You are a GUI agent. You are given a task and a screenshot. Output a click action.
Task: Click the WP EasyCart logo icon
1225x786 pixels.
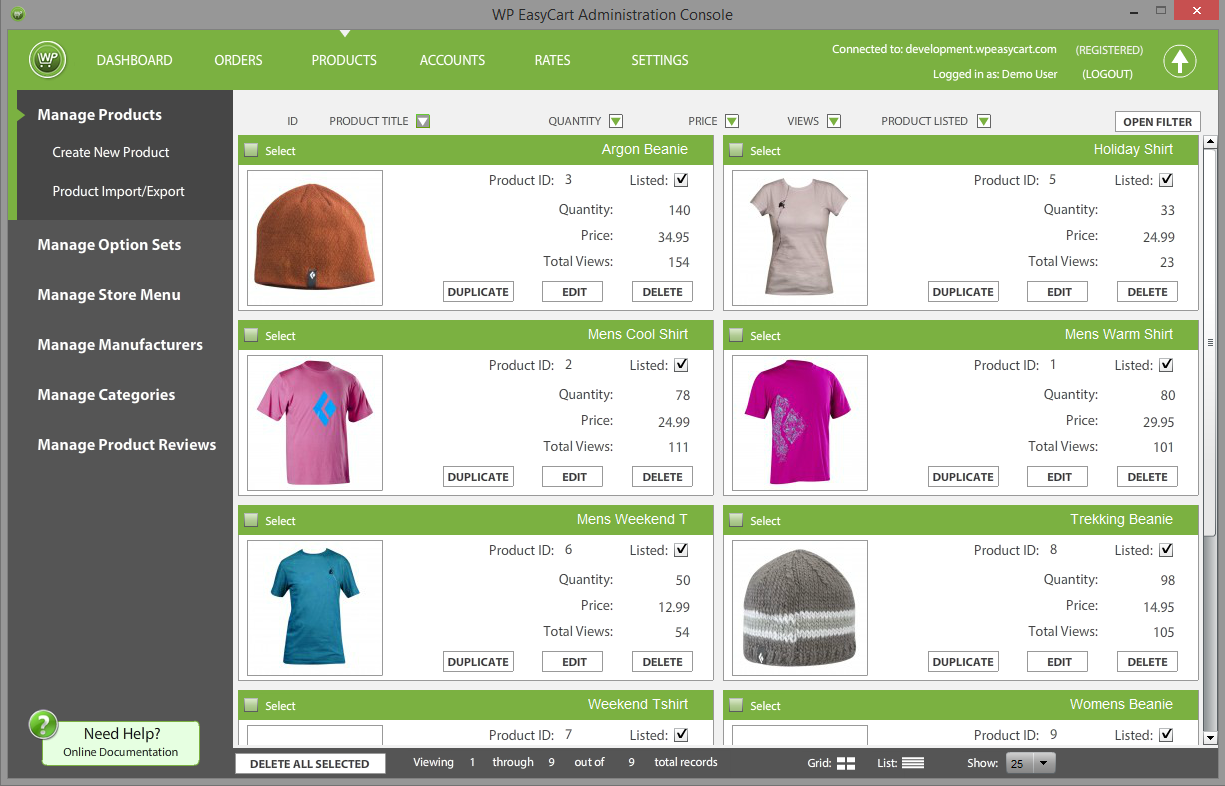[x=47, y=60]
